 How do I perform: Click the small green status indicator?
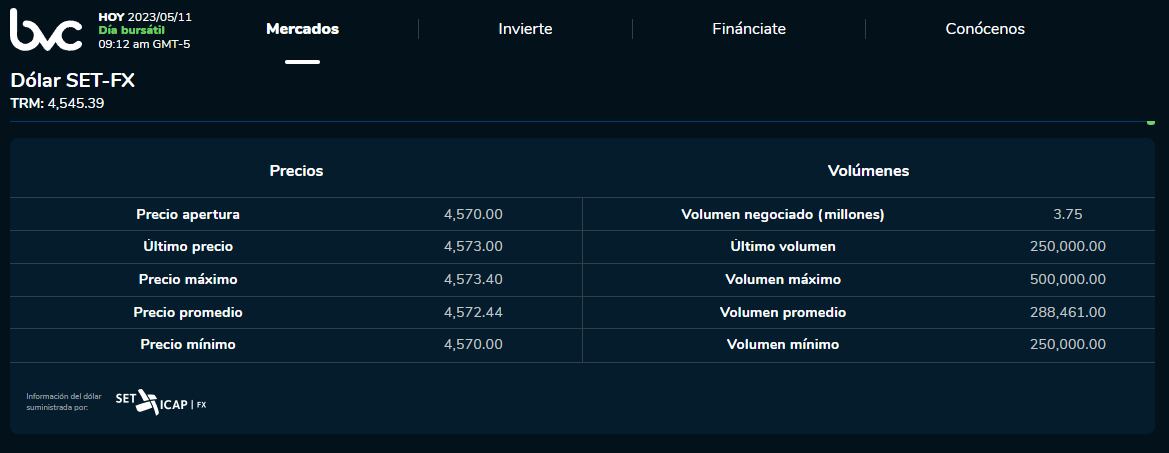tap(1151, 122)
